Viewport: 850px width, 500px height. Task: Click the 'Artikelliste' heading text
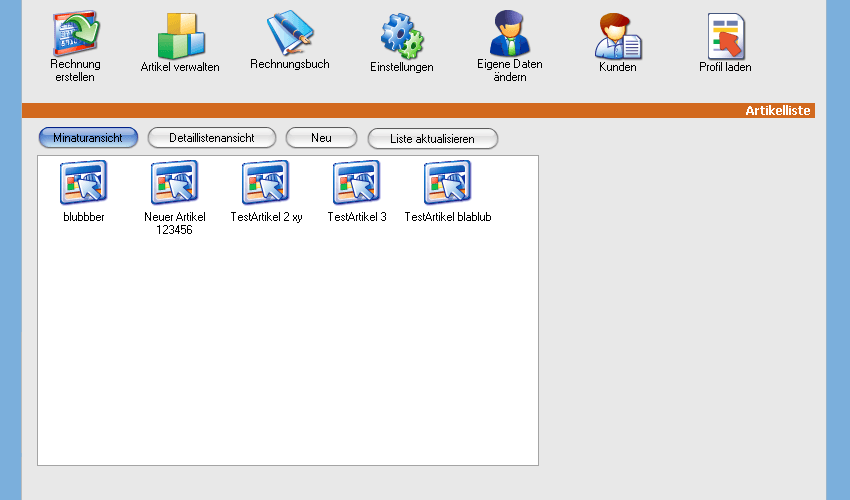pos(778,111)
